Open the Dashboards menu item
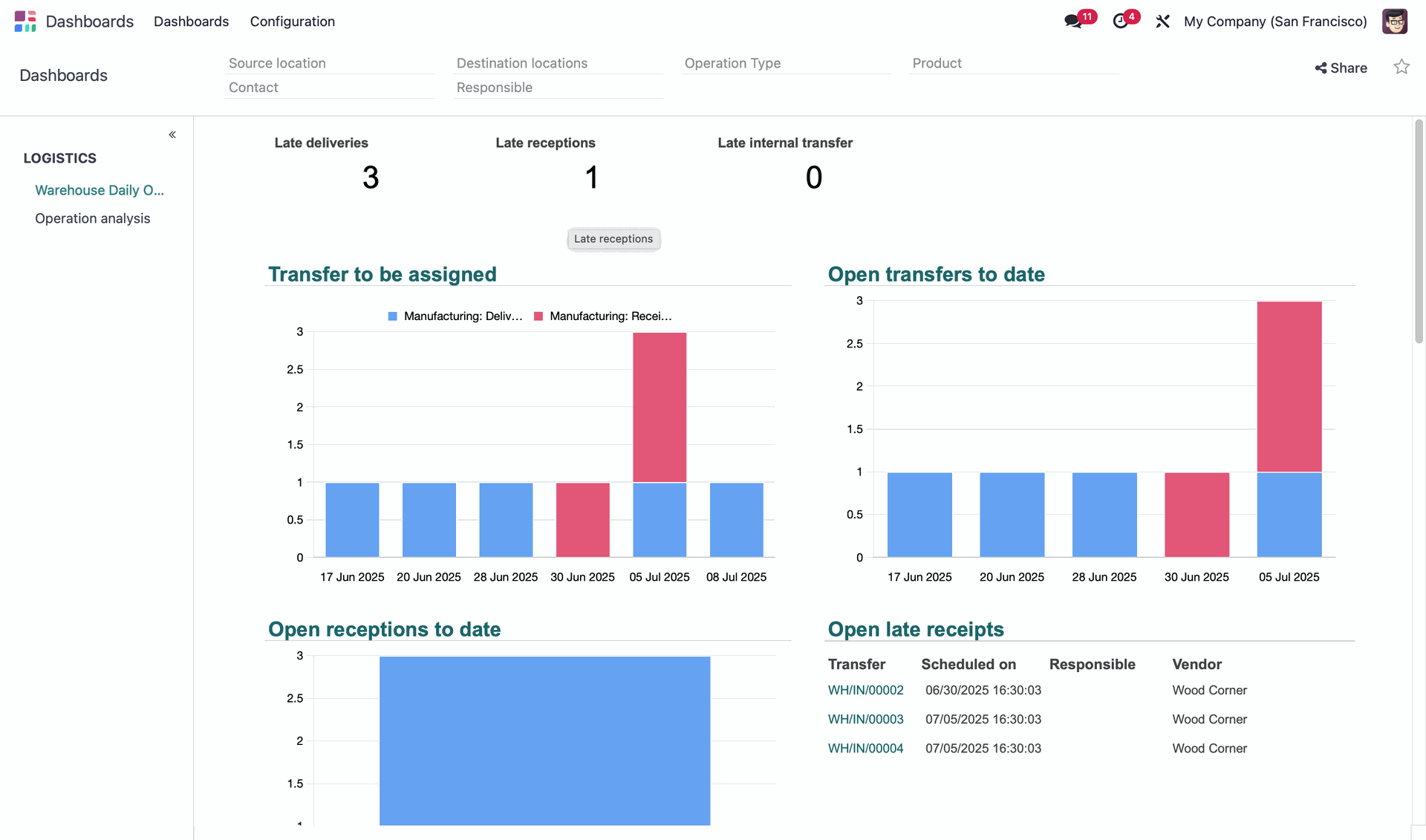 (x=191, y=22)
